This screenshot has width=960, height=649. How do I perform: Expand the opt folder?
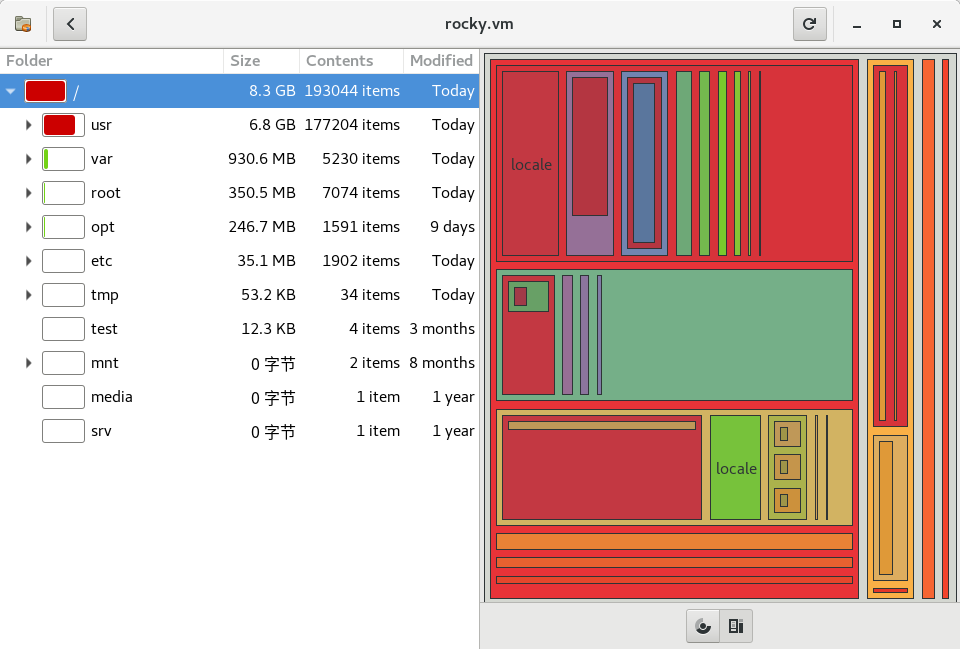click(x=29, y=227)
